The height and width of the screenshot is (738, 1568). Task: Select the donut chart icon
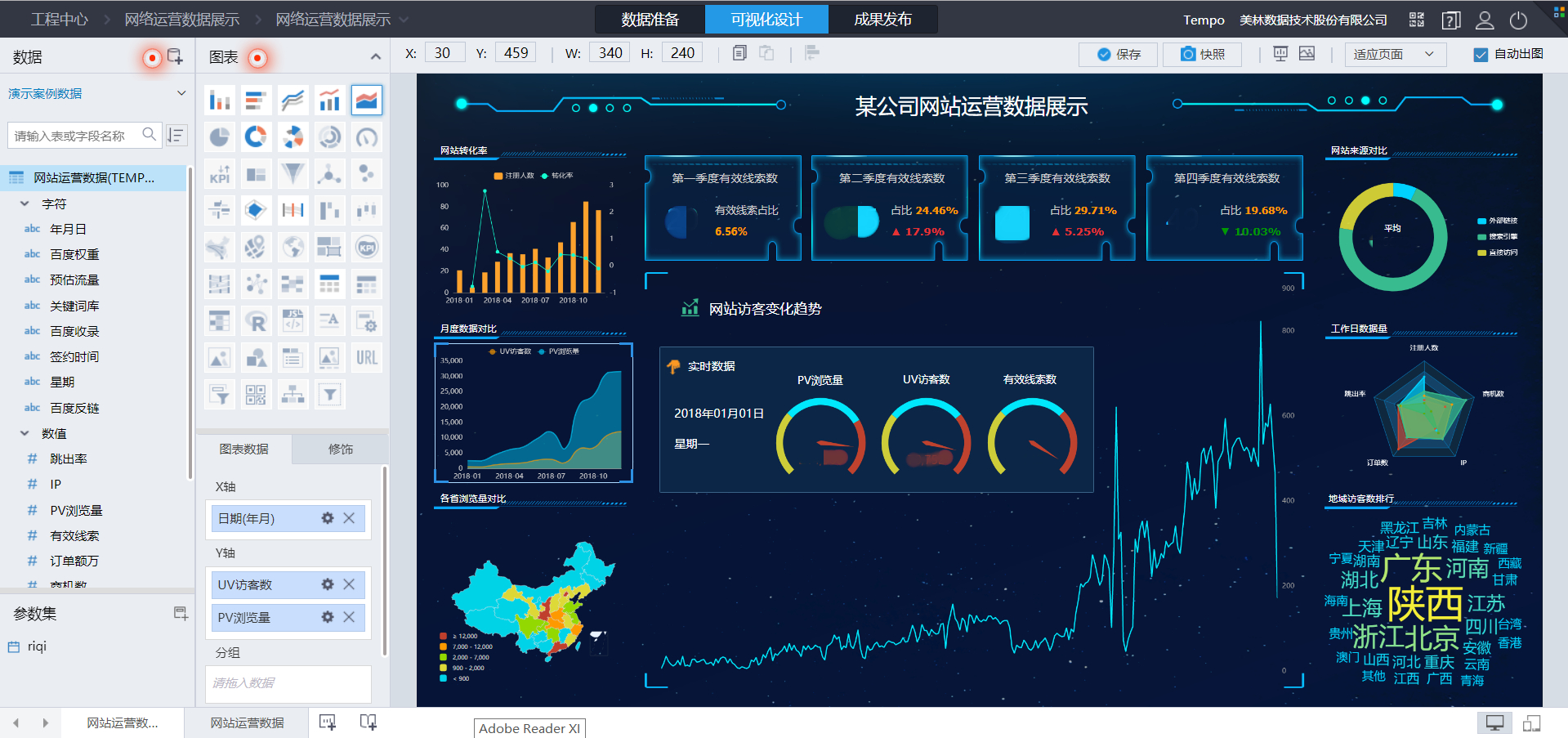click(x=256, y=136)
